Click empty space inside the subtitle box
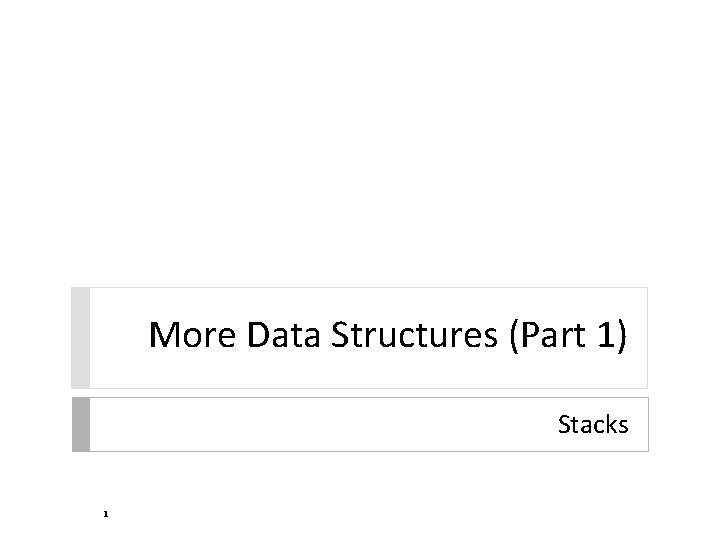 coord(321,424)
